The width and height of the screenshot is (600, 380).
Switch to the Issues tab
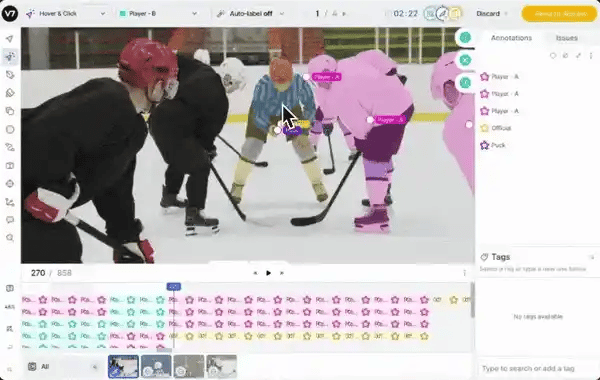[566, 38]
